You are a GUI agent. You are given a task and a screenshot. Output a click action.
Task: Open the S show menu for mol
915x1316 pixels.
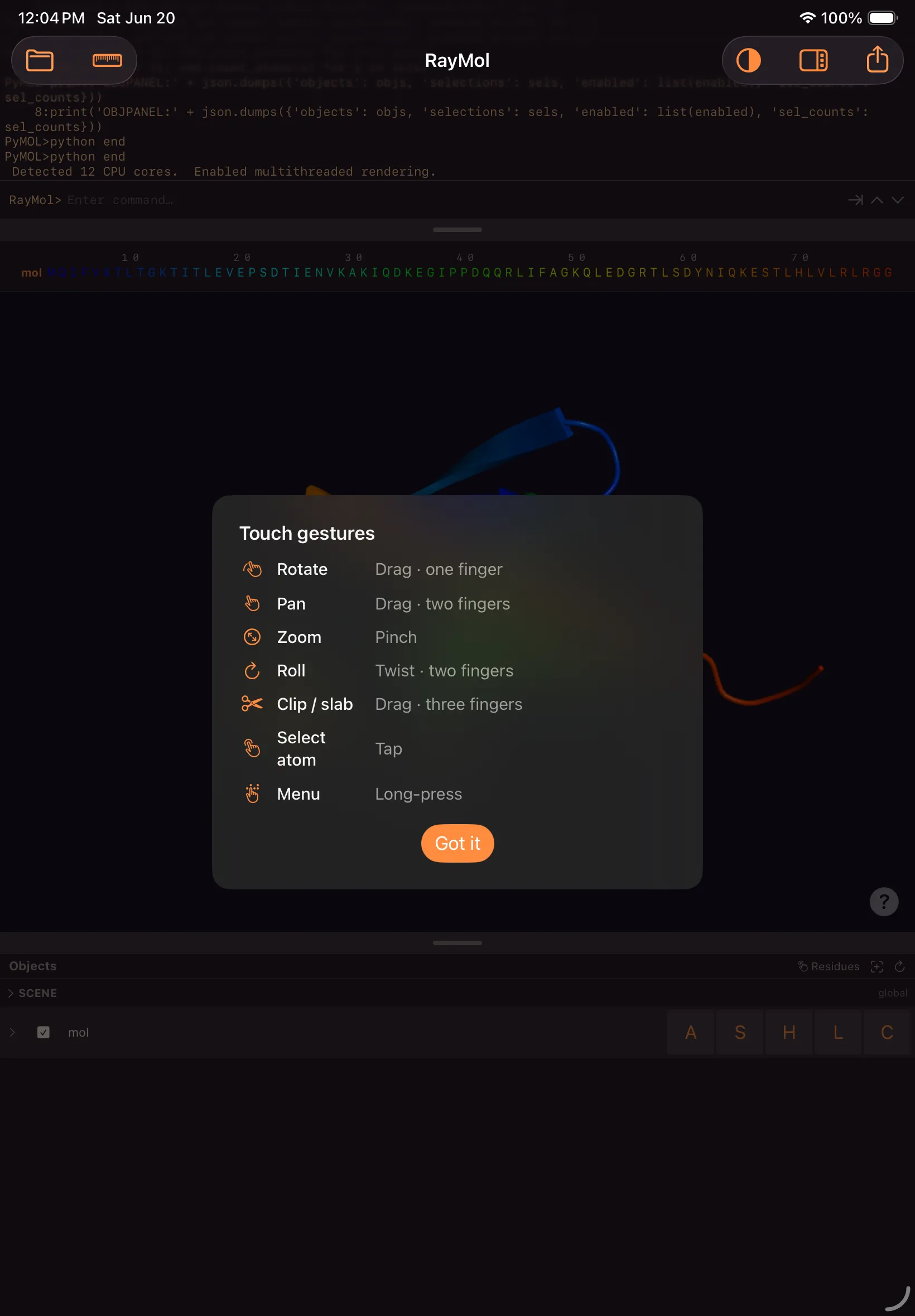740,1032
